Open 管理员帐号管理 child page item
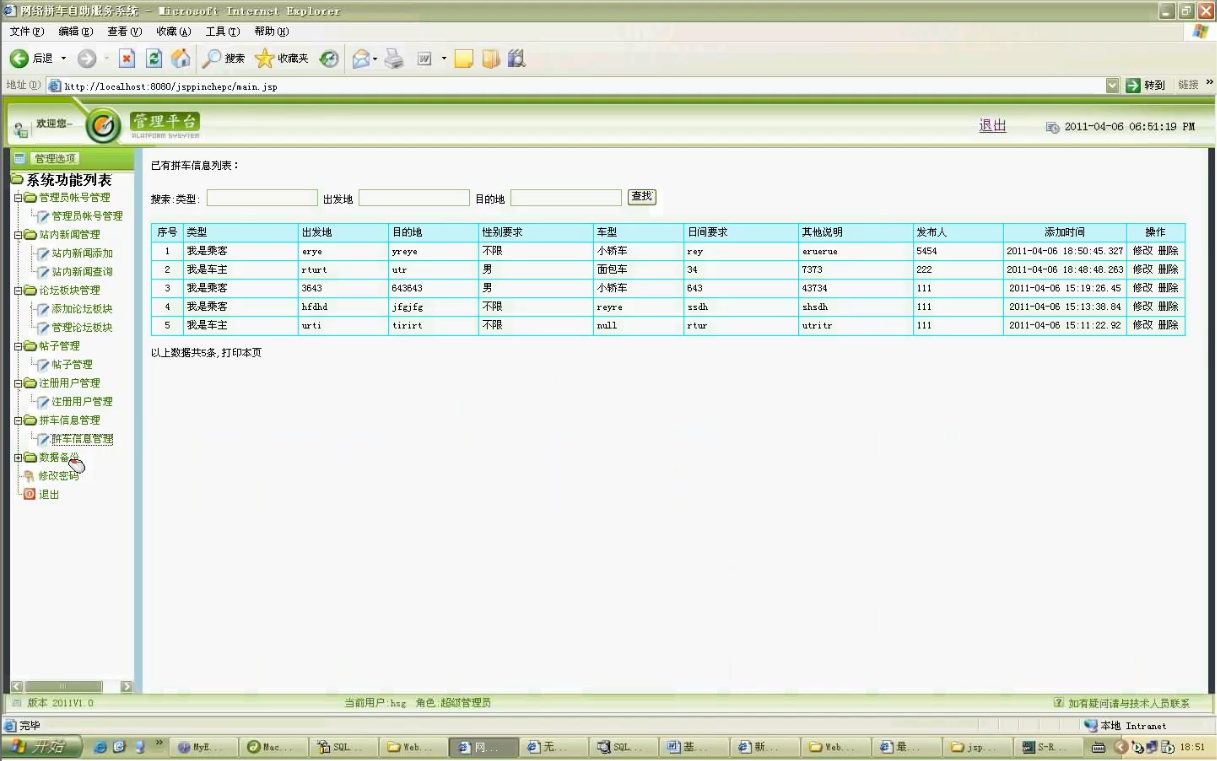 (x=87, y=216)
